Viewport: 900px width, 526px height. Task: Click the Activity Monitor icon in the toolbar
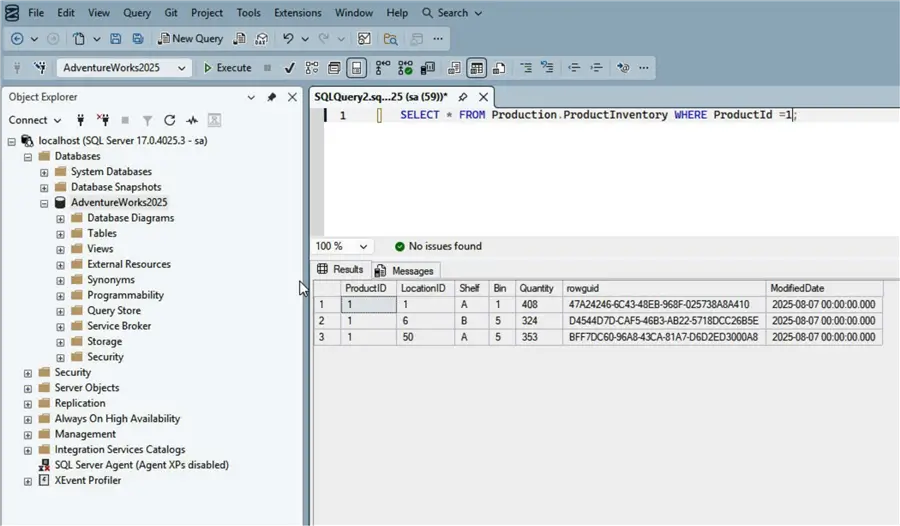coord(364,38)
